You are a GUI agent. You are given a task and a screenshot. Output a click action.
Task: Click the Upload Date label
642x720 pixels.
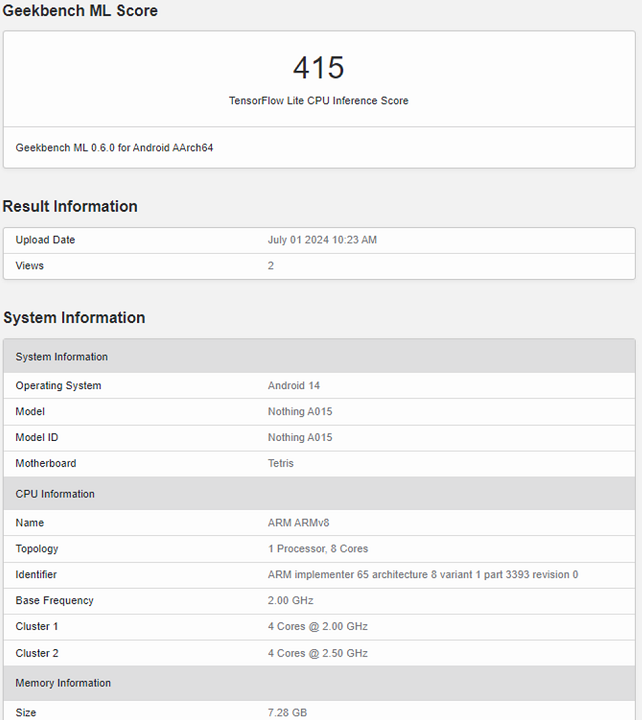[x=45, y=240]
